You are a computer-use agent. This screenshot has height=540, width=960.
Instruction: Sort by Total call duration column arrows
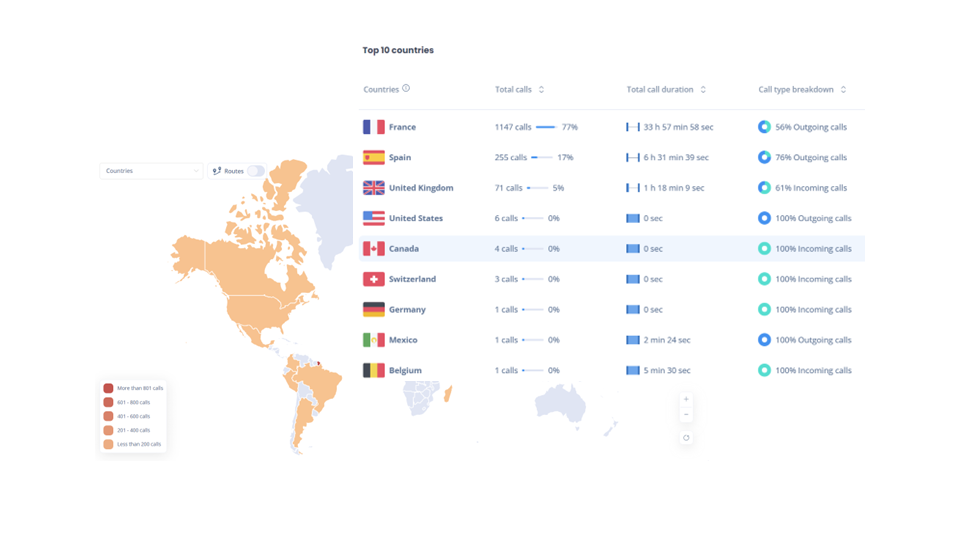703,89
